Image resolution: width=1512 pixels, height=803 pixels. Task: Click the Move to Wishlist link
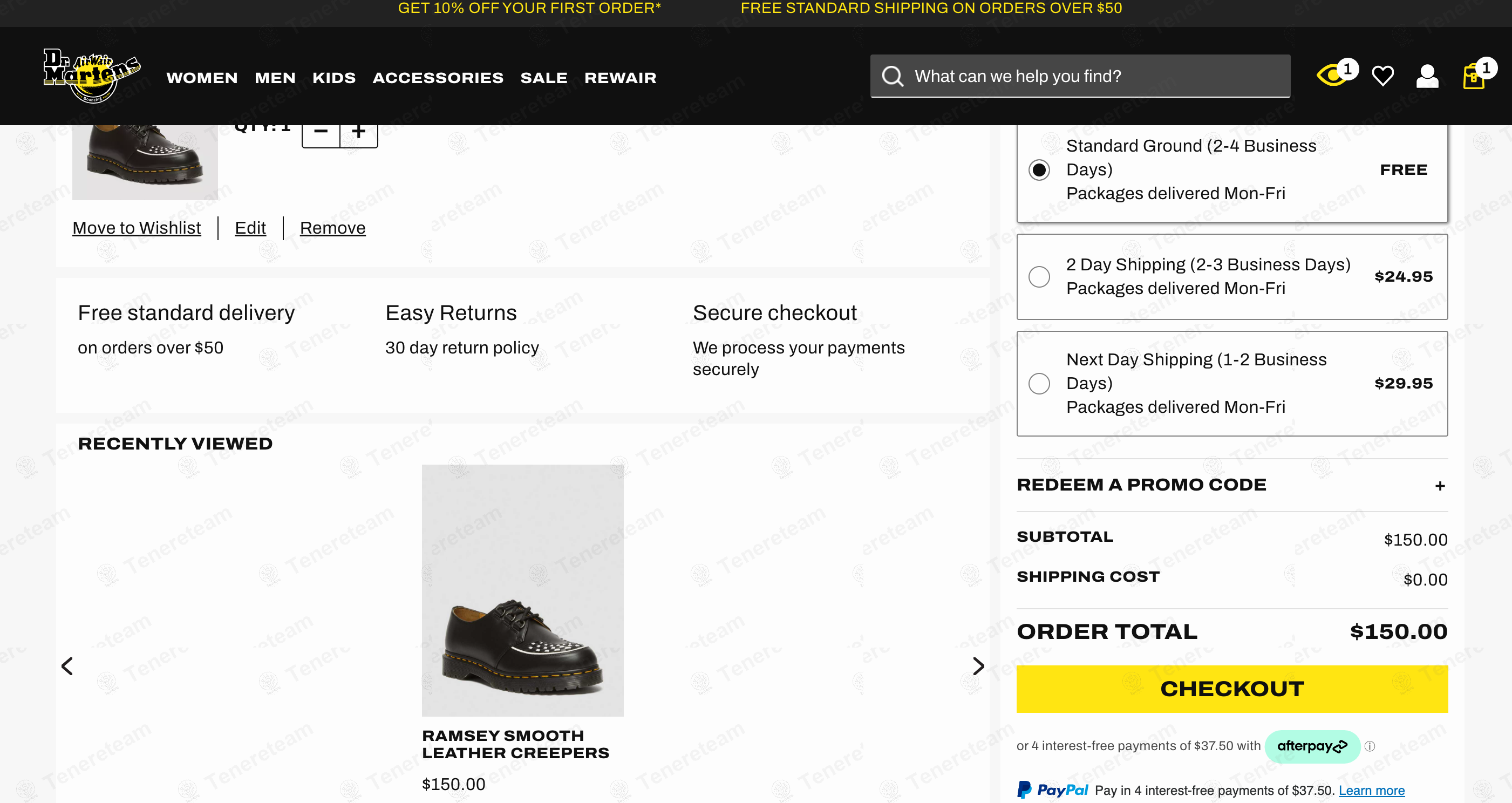136,228
